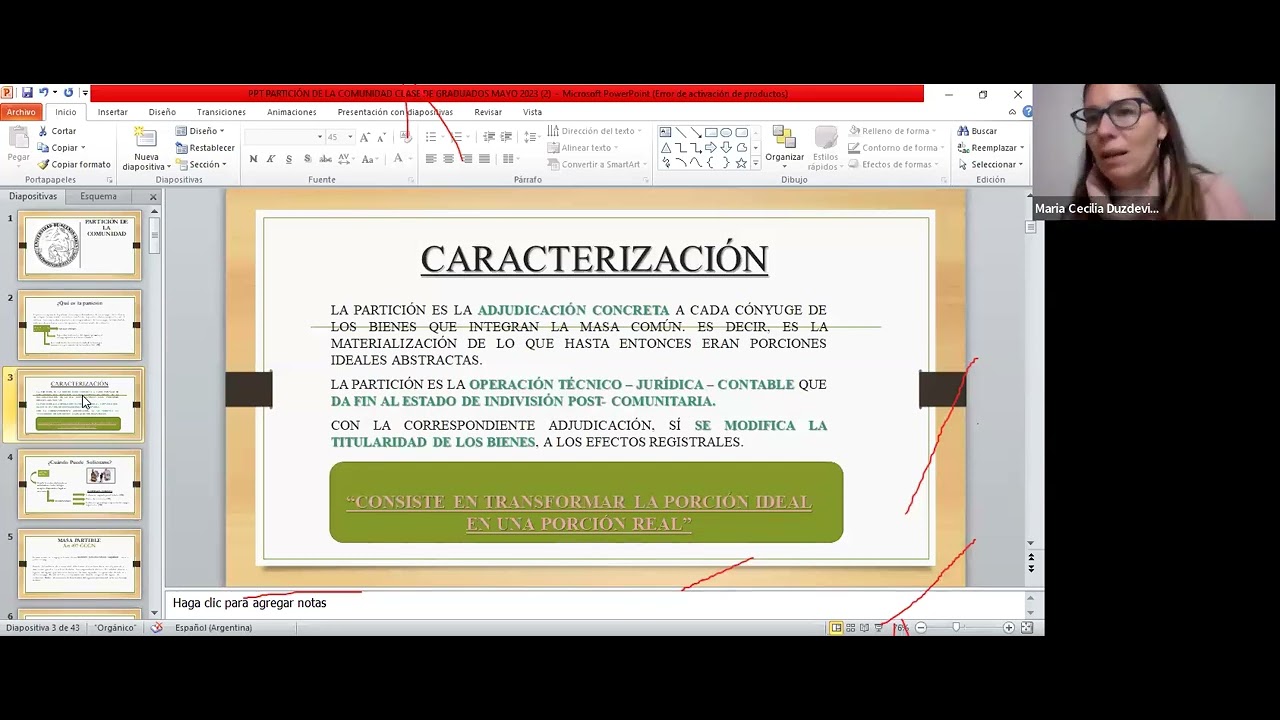Open the Seleccionar dropdown
1280x720 pixels.
pos(1021,165)
